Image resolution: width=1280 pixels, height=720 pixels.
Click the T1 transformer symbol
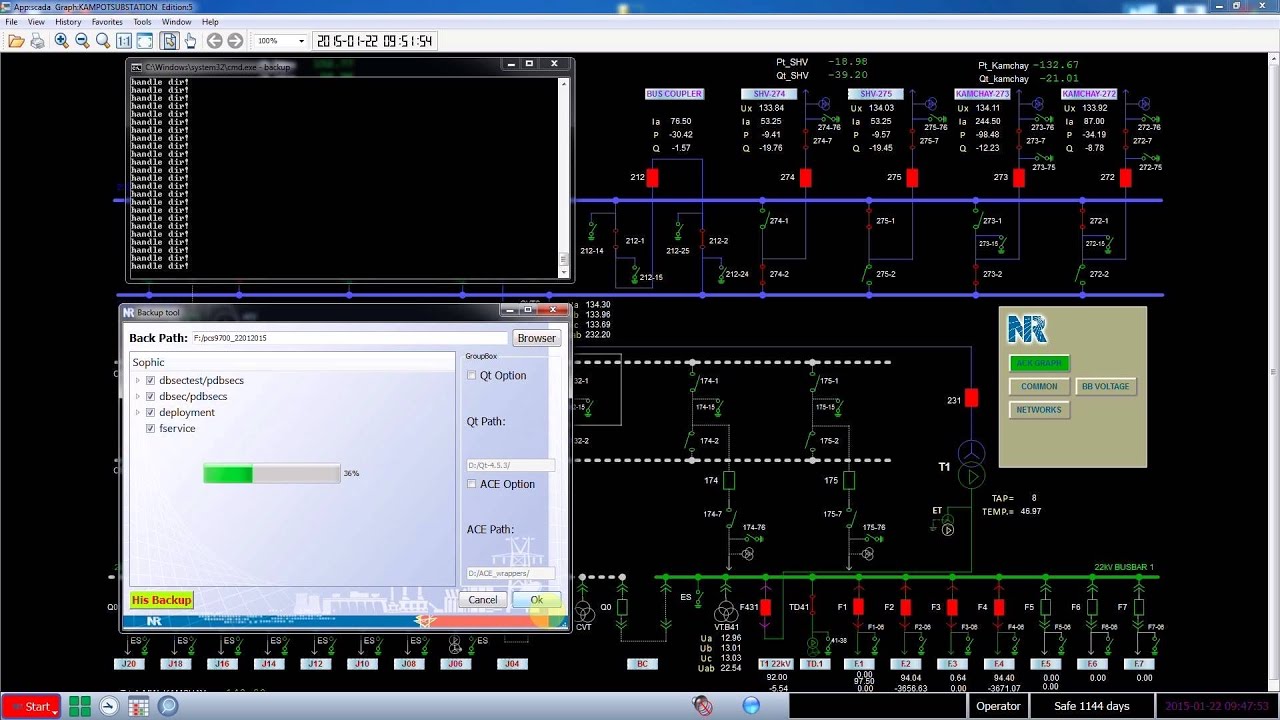[x=971, y=466]
